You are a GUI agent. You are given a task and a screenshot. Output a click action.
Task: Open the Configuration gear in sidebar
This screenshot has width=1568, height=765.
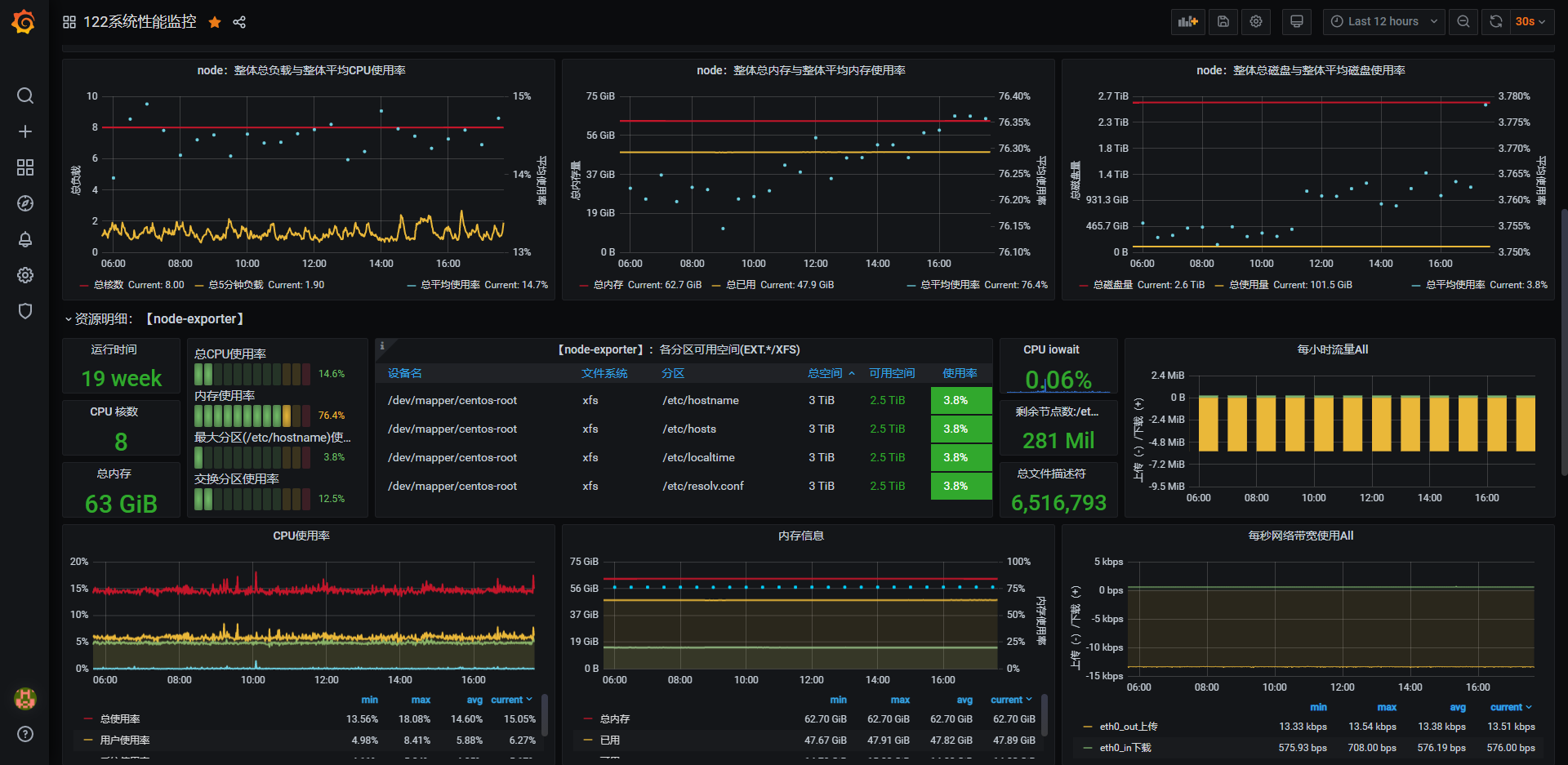(x=25, y=275)
